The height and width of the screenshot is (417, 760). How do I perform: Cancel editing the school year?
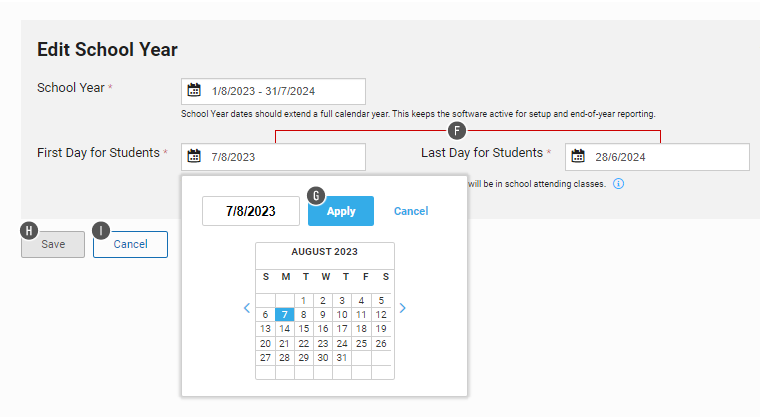point(130,244)
